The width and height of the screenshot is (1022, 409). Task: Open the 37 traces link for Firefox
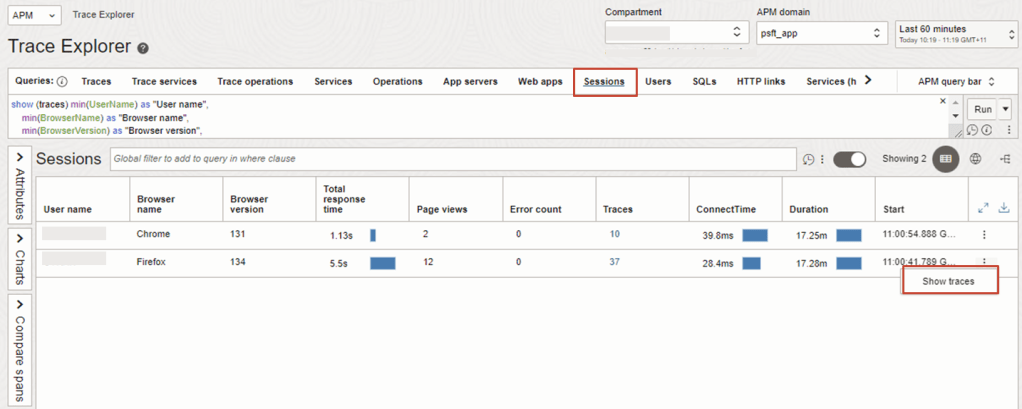click(614, 262)
